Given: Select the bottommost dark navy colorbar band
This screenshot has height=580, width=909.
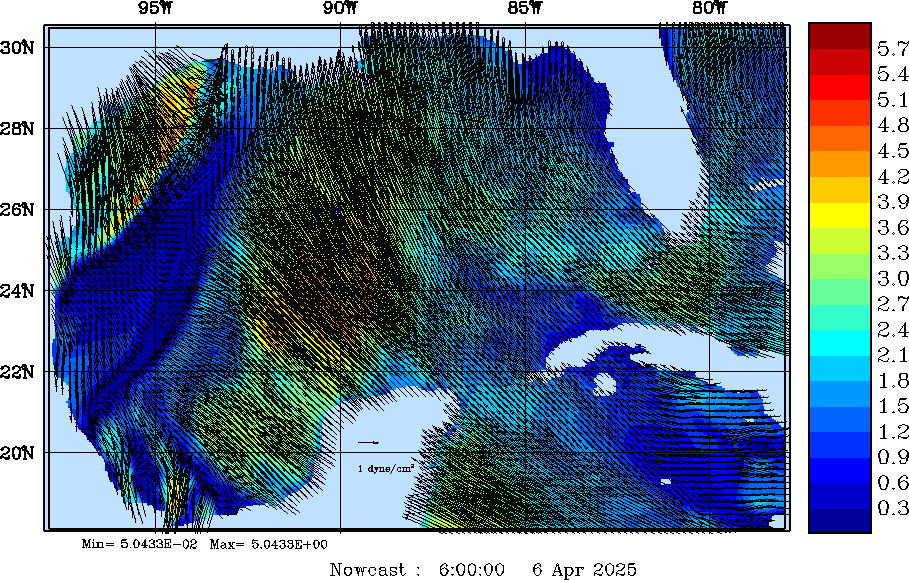Looking at the screenshot, I should click(840, 520).
